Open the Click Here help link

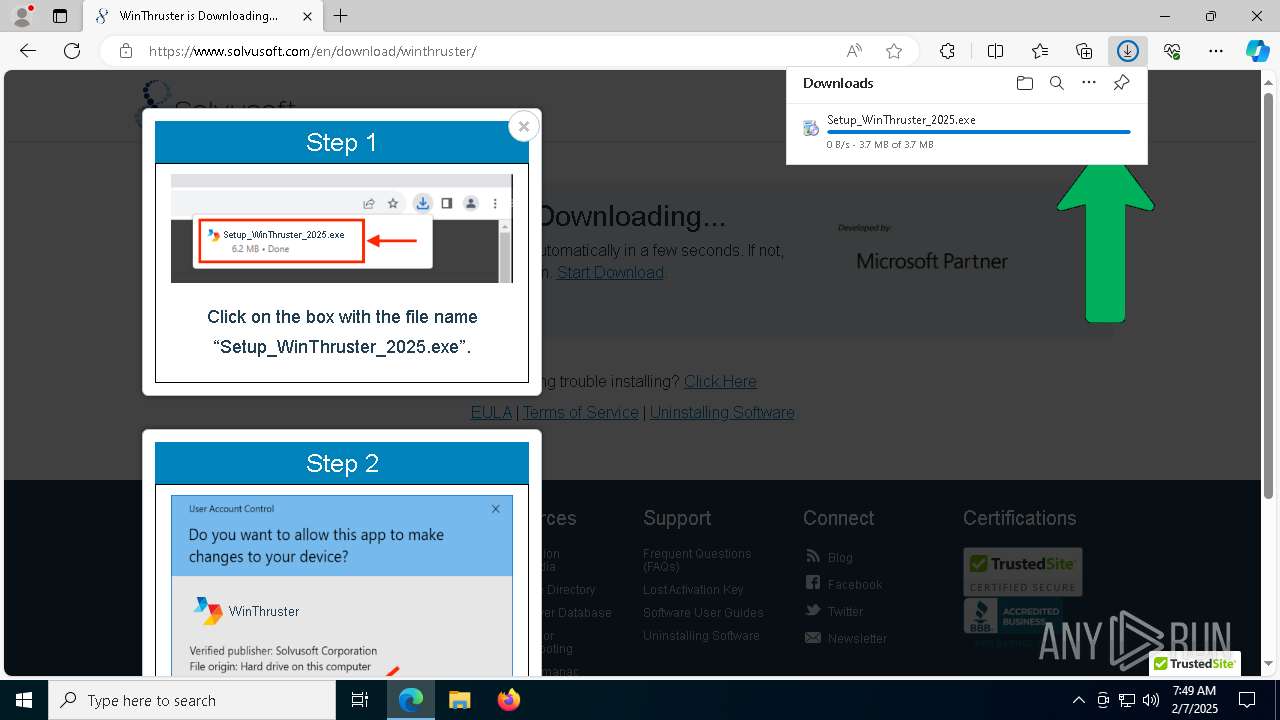(x=720, y=381)
